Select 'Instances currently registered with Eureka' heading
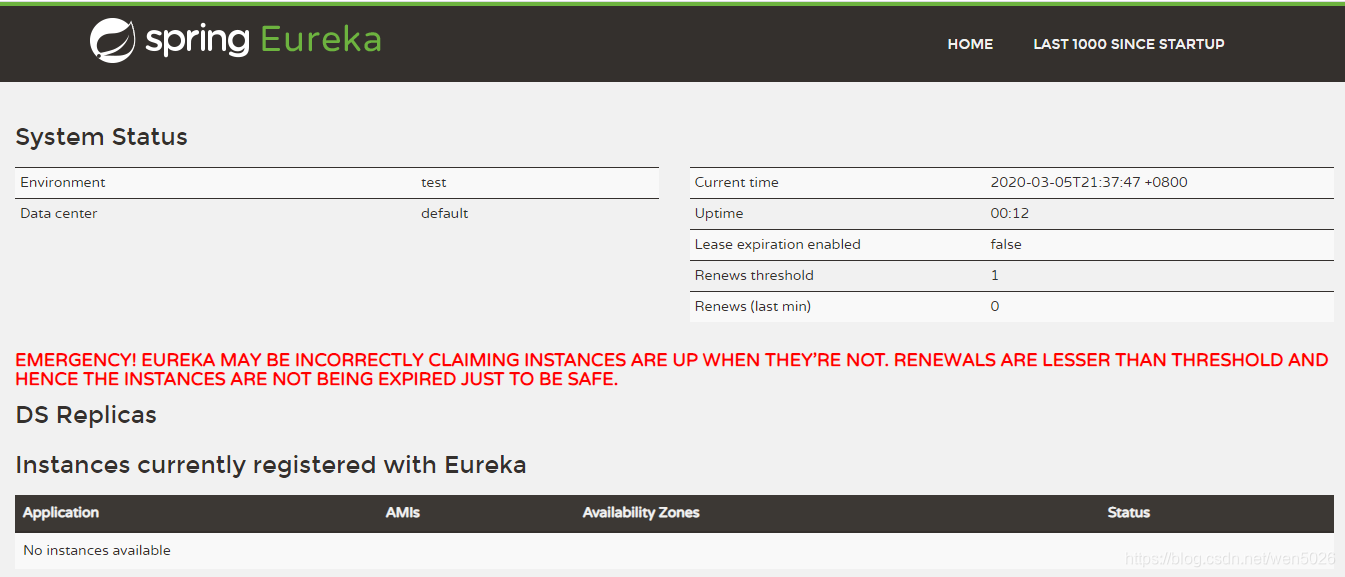1345x577 pixels. (271, 465)
